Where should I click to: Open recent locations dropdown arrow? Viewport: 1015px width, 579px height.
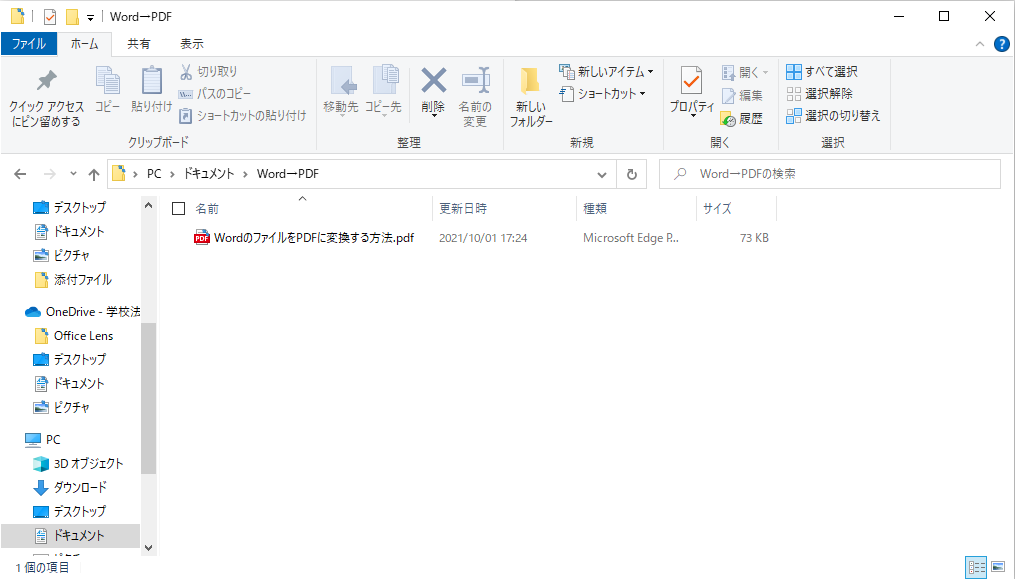point(73,174)
